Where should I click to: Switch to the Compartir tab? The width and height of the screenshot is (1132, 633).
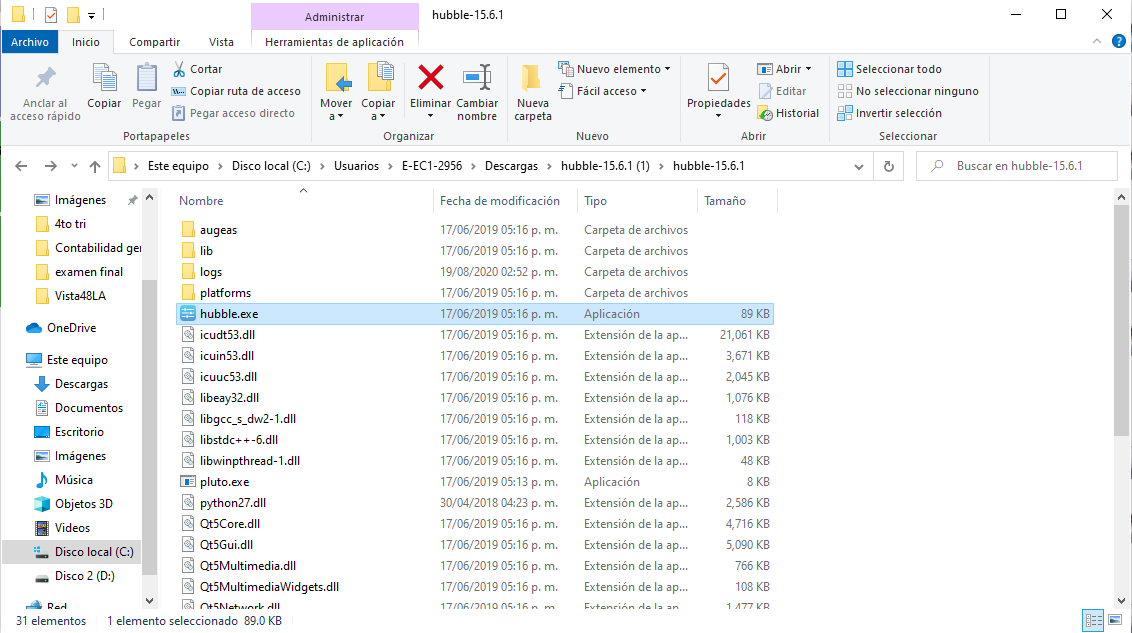154,42
